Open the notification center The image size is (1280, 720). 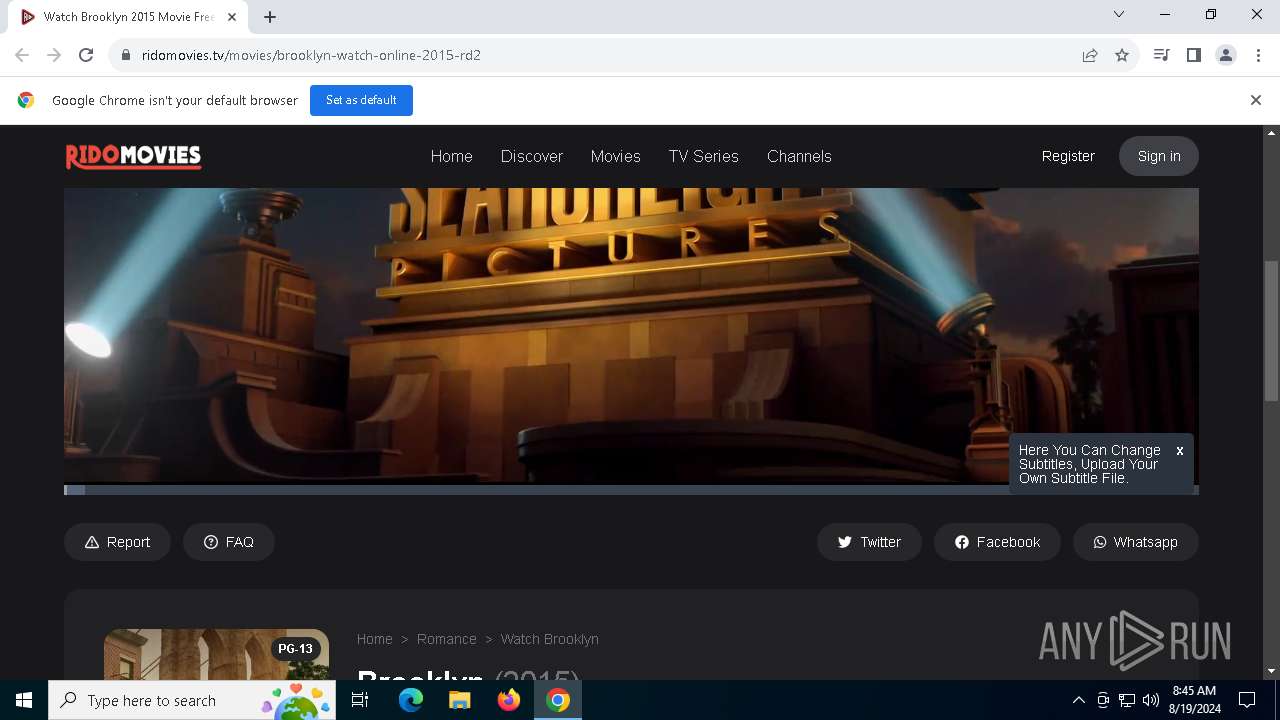1247,700
